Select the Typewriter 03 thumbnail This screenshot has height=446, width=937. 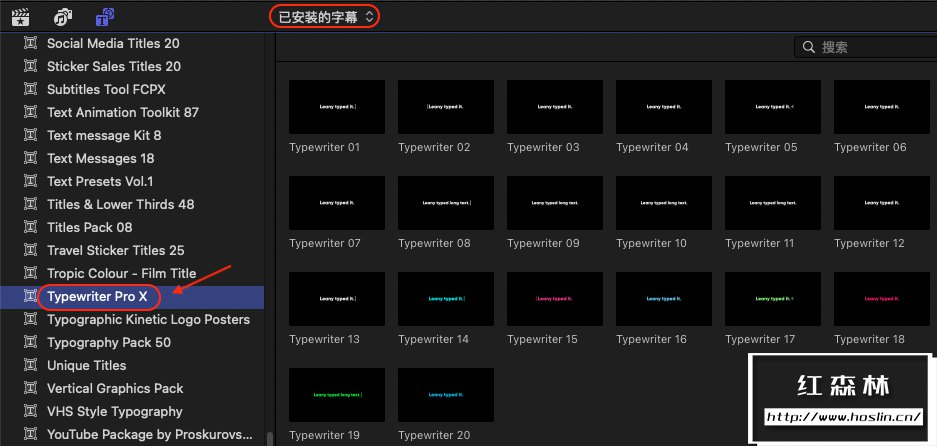tap(555, 107)
